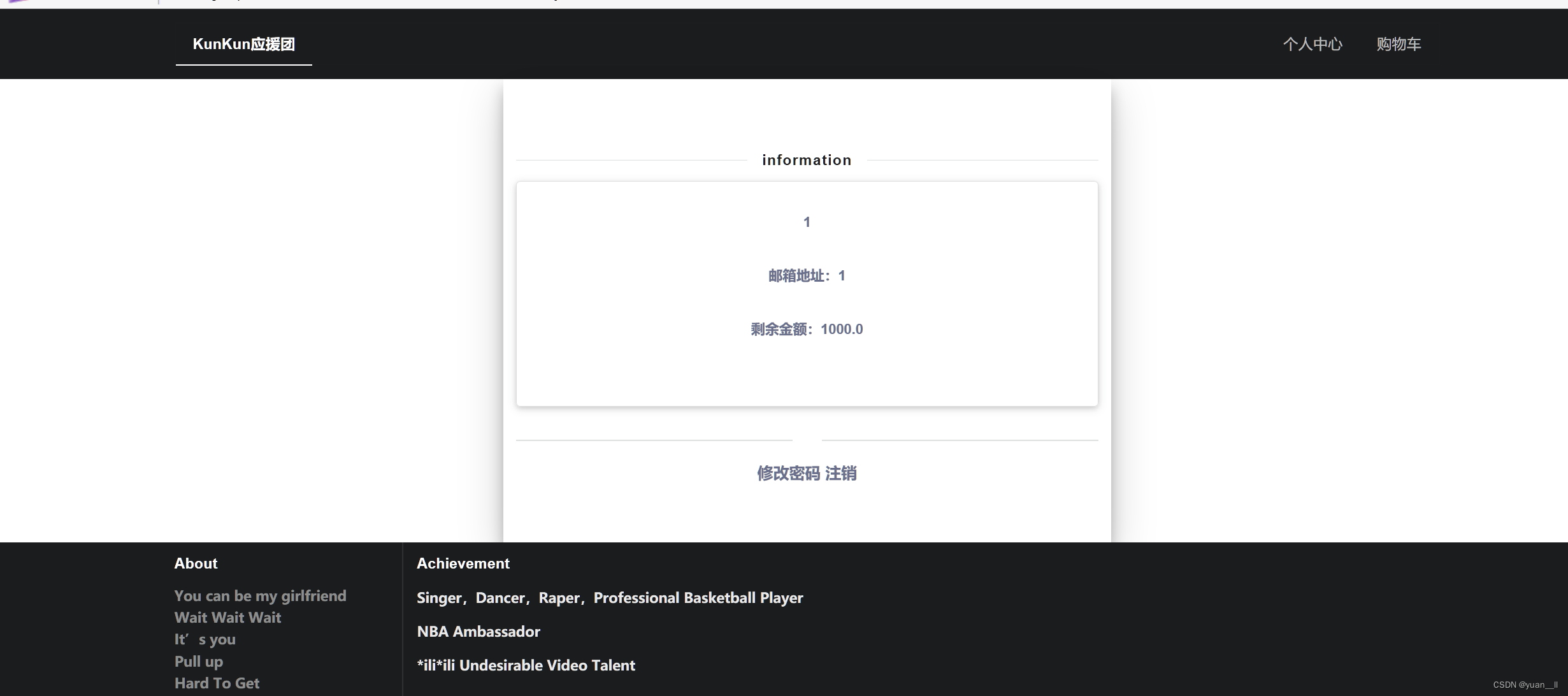
Task: Click the 剩余金额 balance amount 1000.0
Action: tap(842, 329)
